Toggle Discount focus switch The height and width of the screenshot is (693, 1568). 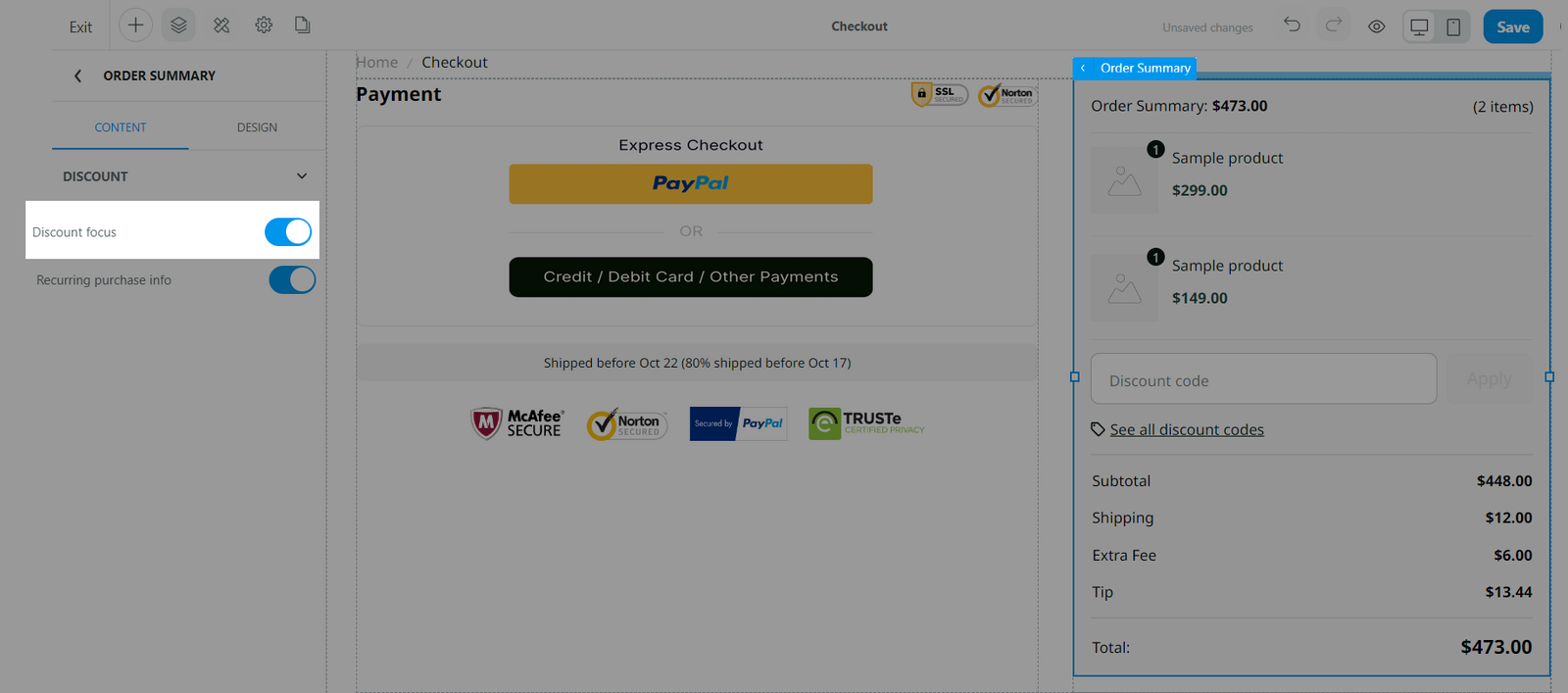pyautogui.click(x=288, y=231)
